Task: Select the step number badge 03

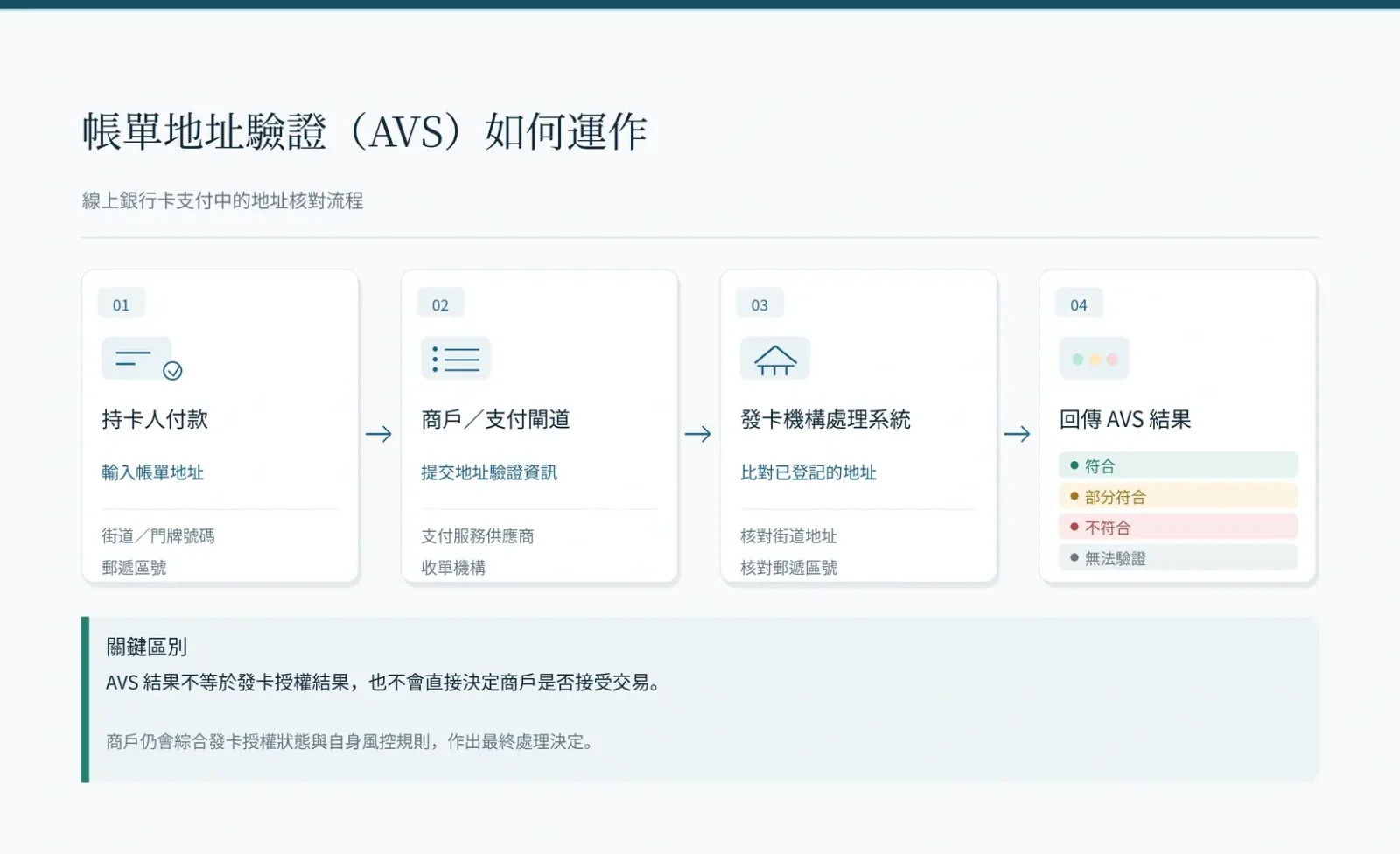Action: (x=759, y=304)
